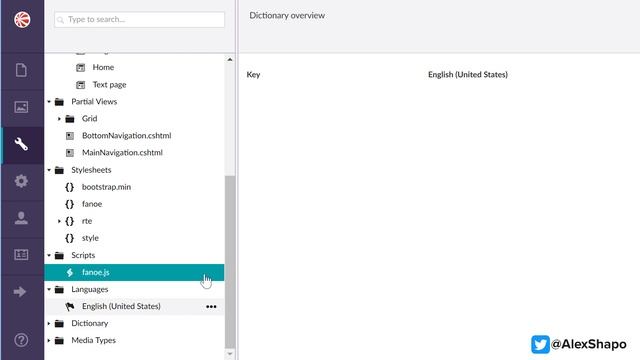This screenshot has width=640, height=360.
Task: Select the Languages label
Action: point(89,289)
